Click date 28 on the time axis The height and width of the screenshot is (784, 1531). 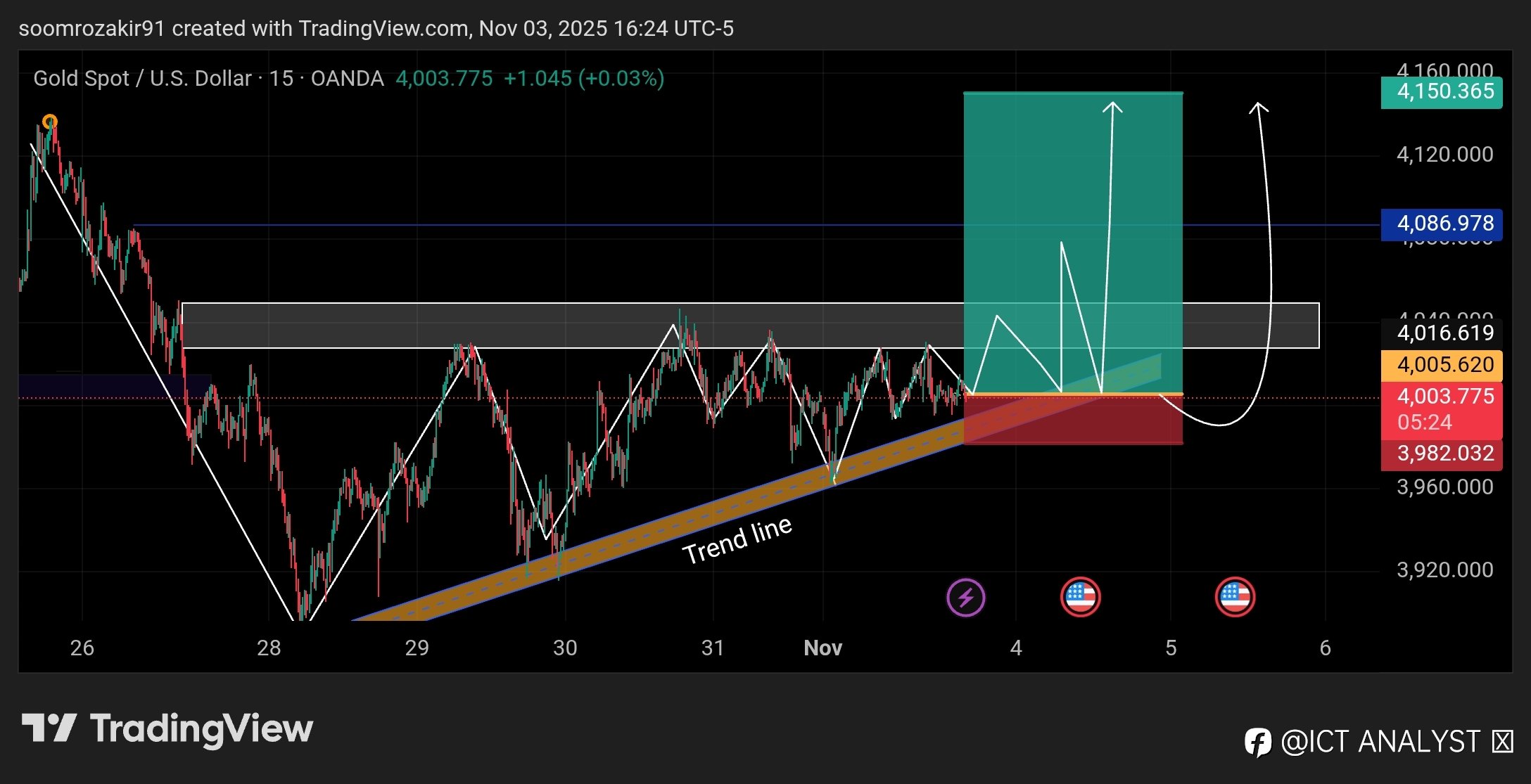(269, 648)
